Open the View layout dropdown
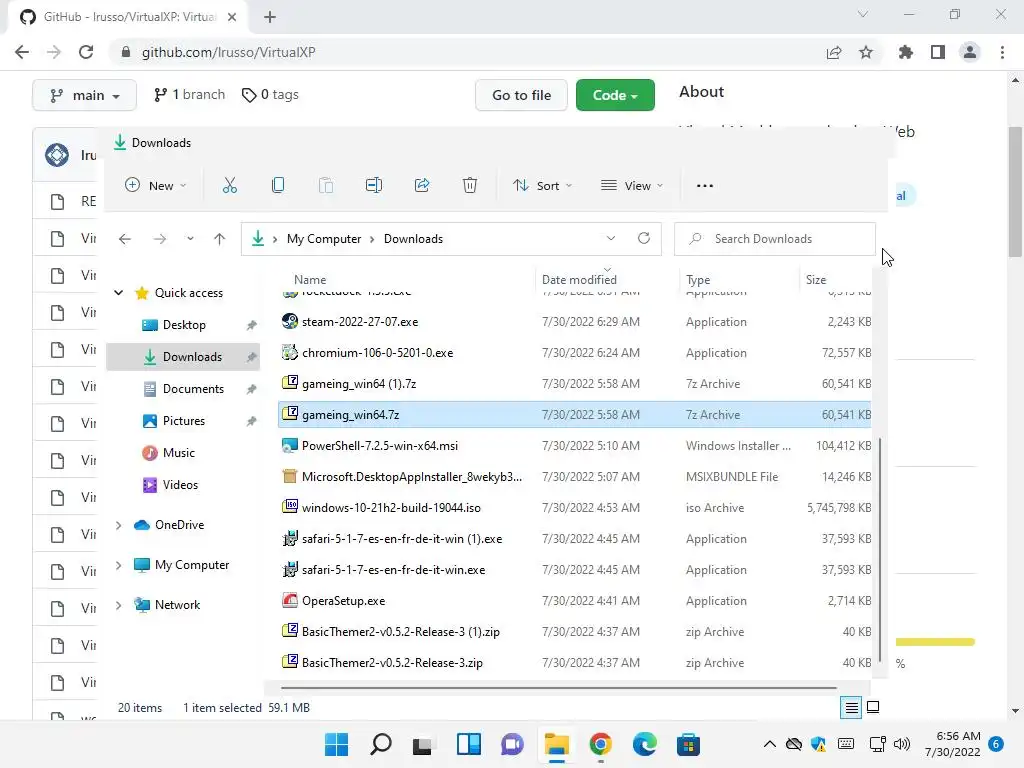Image resolution: width=1024 pixels, height=768 pixels. pyautogui.click(x=632, y=185)
